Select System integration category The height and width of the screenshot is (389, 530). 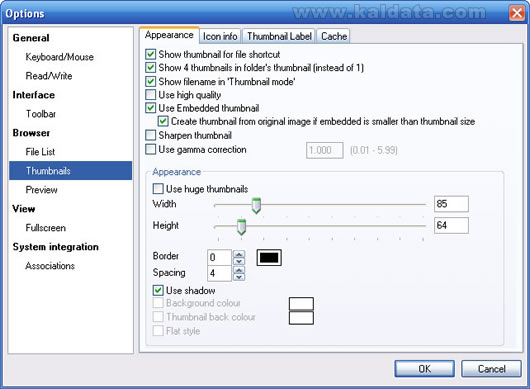click(55, 247)
